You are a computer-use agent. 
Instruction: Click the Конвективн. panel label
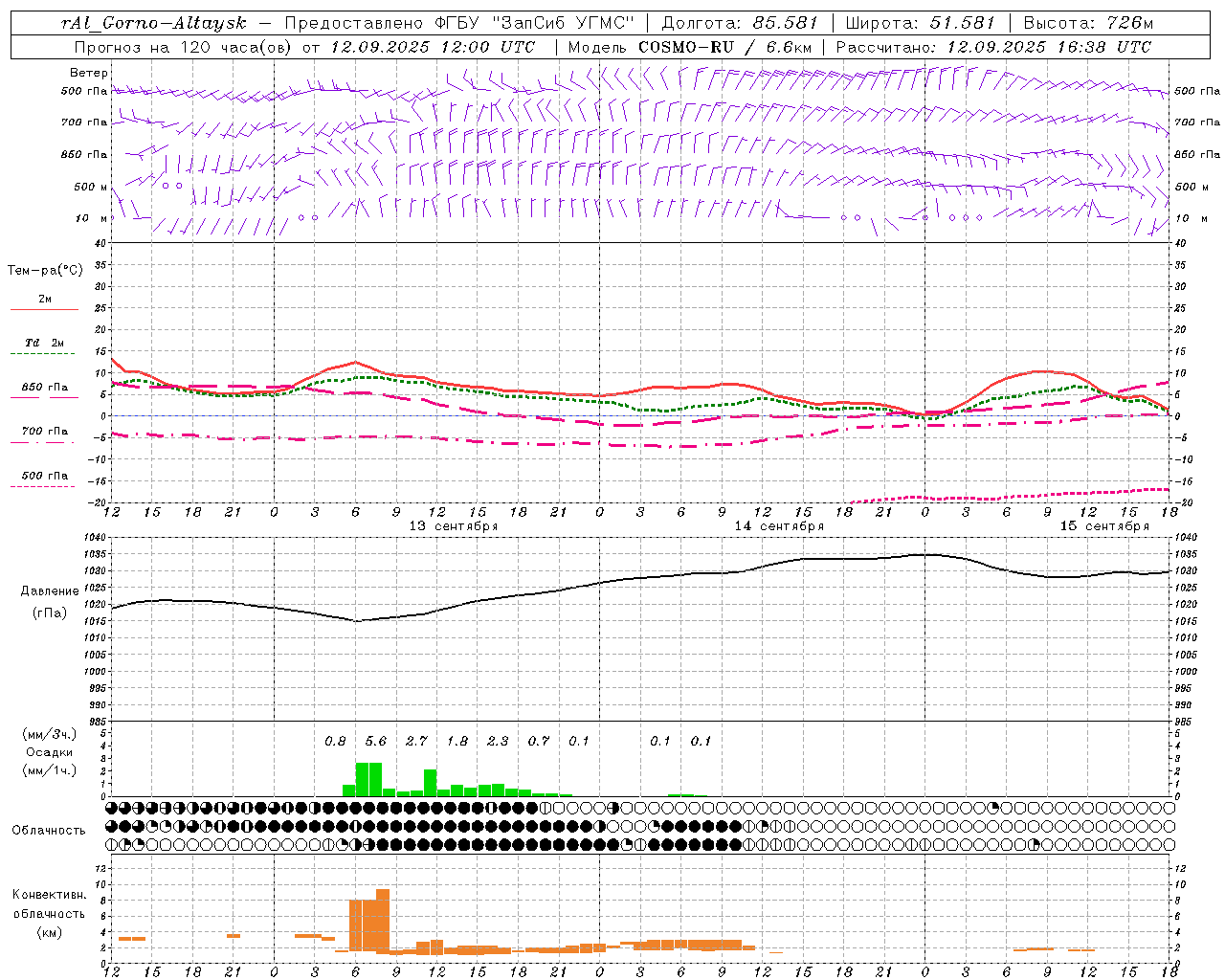click(x=49, y=895)
